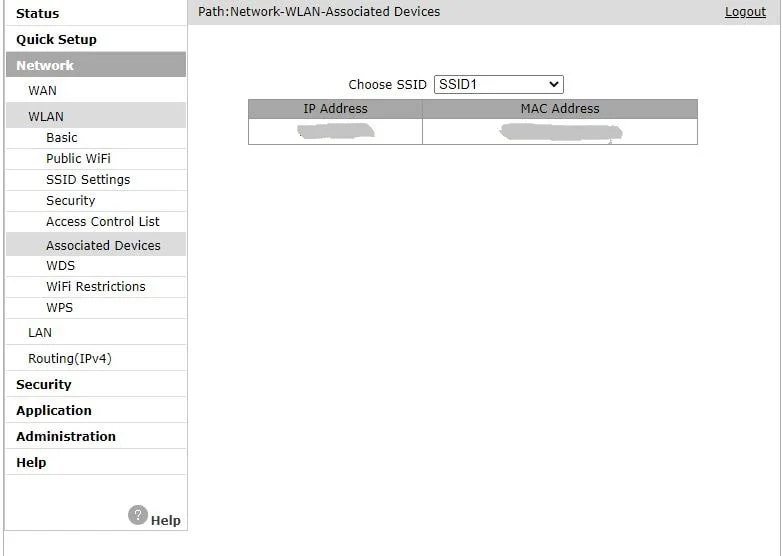Open the LAN settings page
The image size is (782, 556).
(40, 333)
